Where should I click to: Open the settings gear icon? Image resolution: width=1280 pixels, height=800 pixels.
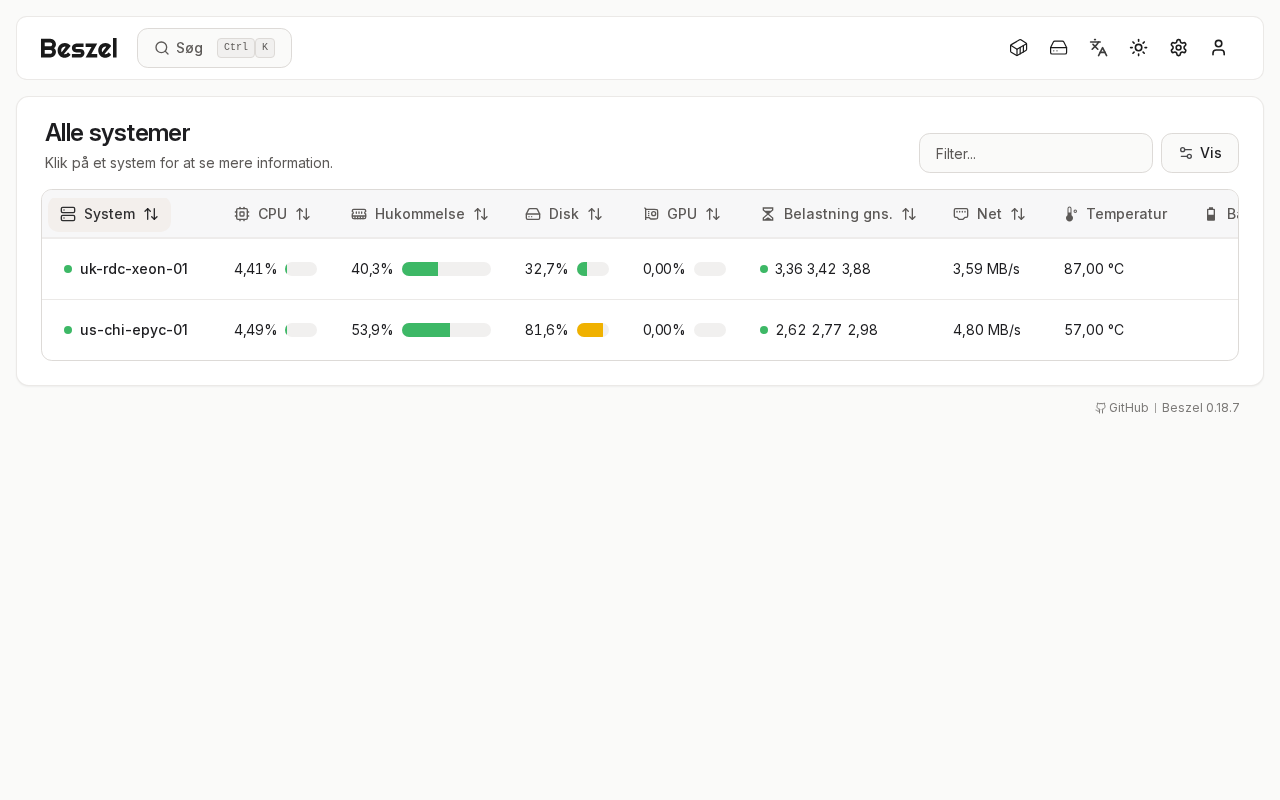pos(1178,48)
